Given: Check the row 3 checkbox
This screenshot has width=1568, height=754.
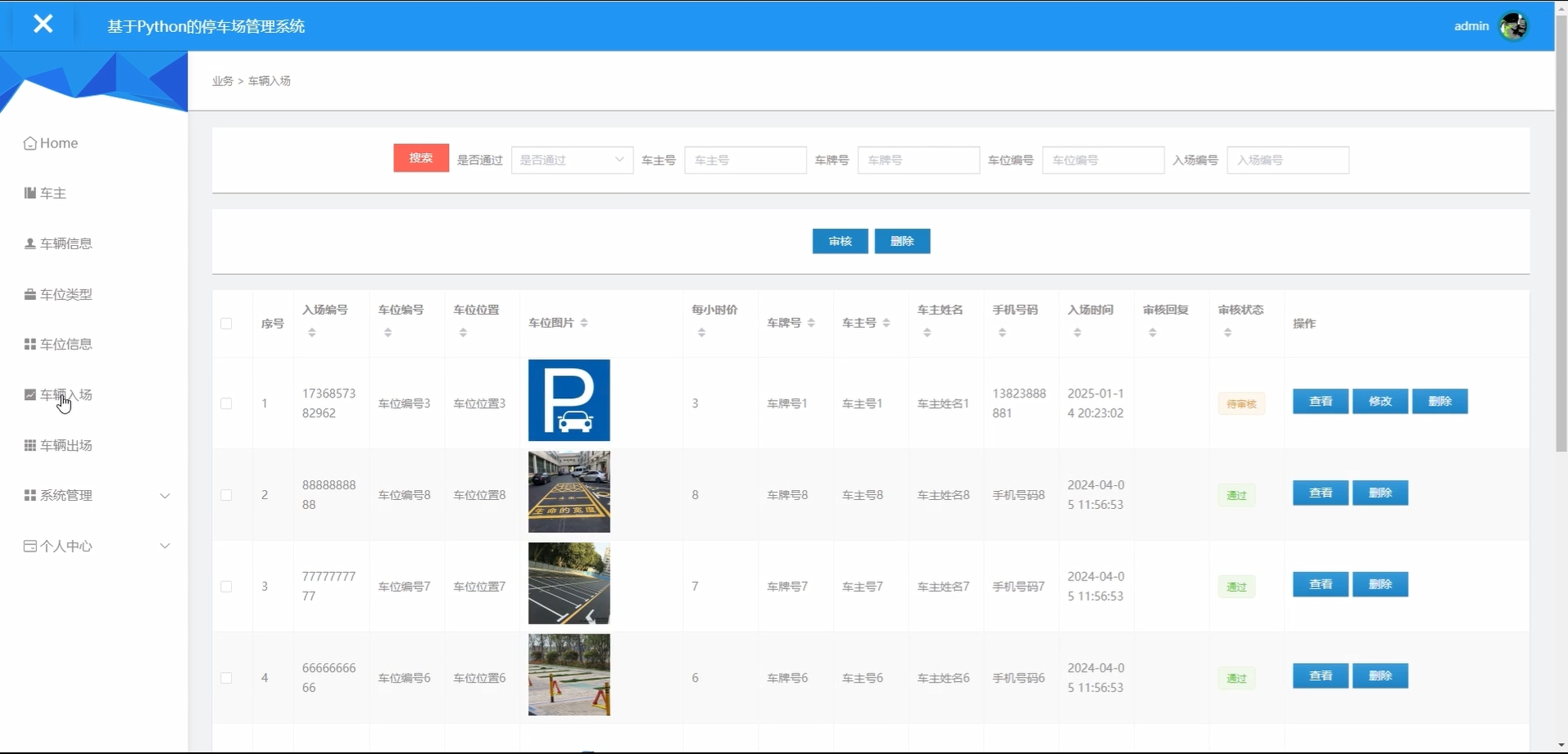Looking at the screenshot, I should point(226,587).
